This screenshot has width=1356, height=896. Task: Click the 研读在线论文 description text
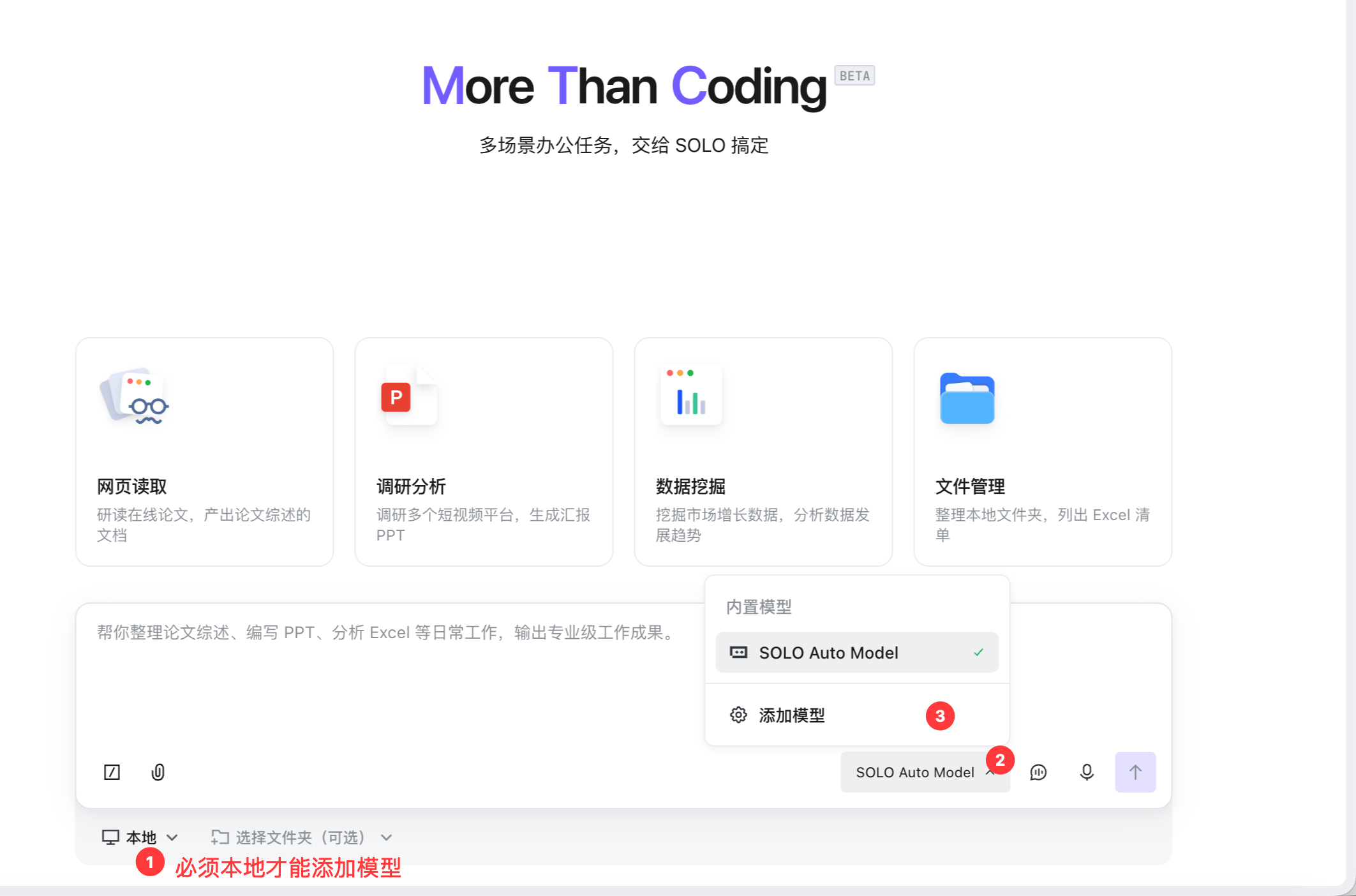coord(204,525)
